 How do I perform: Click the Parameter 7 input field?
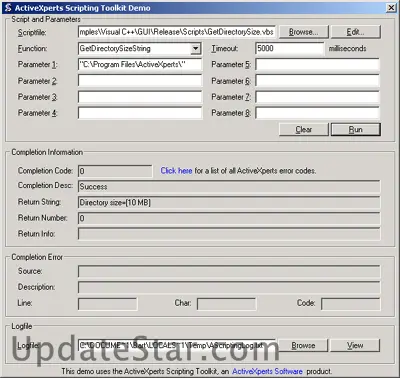(x=317, y=97)
